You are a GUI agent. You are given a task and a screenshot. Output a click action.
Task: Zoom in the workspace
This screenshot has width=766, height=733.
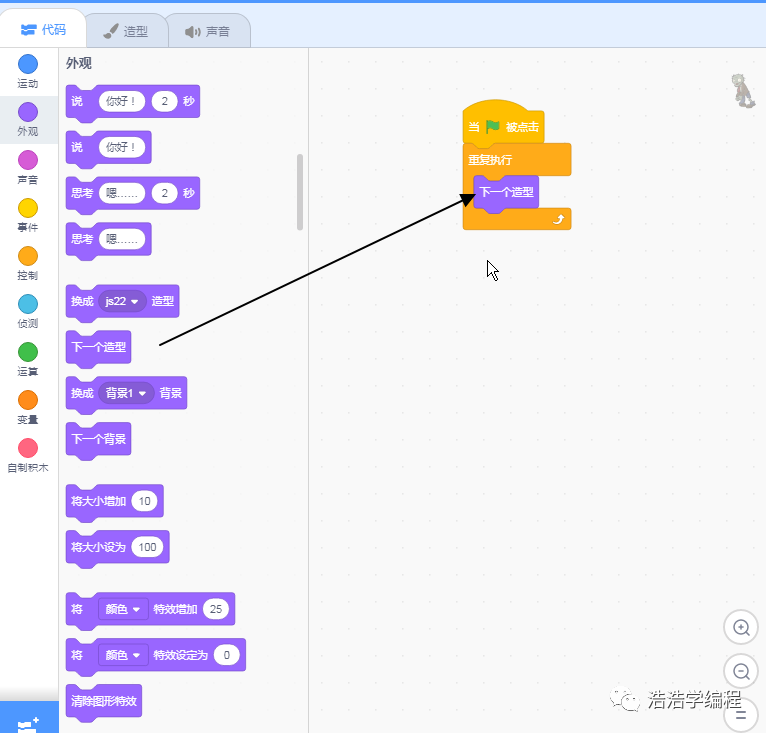741,627
